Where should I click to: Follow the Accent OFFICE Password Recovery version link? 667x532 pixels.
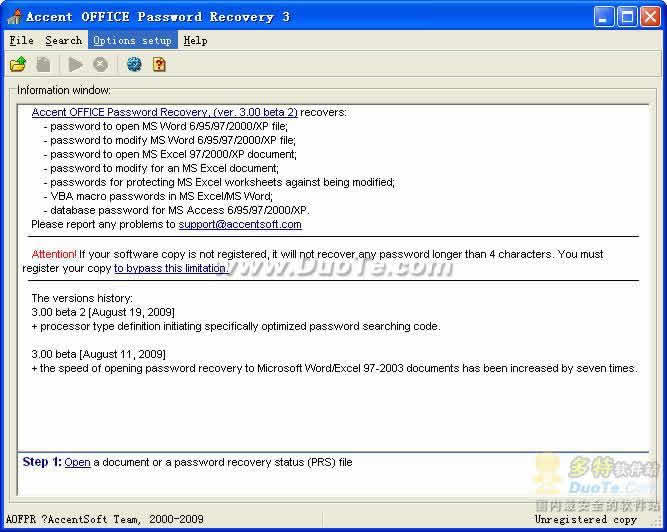pos(165,112)
